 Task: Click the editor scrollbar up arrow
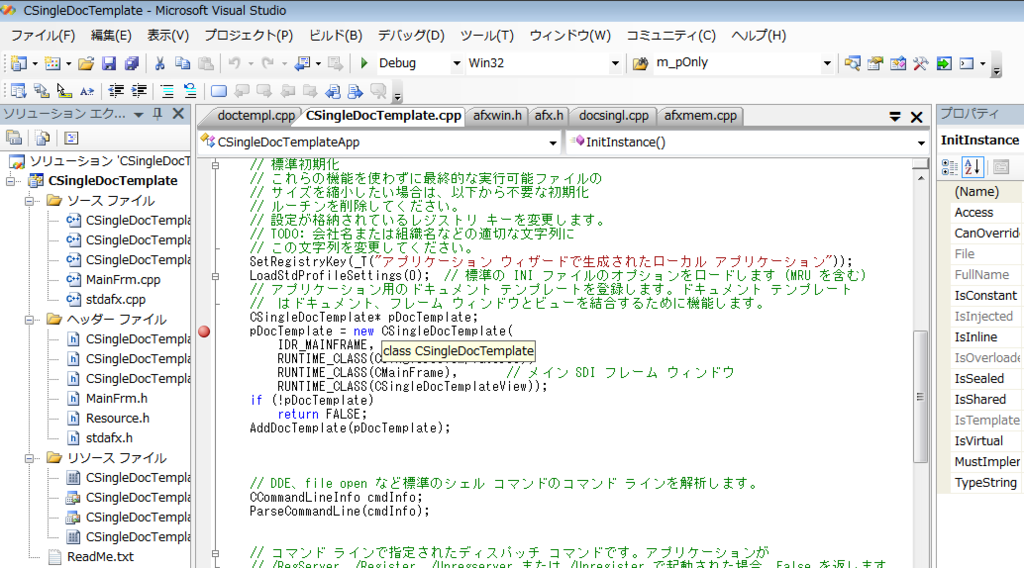point(920,178)
